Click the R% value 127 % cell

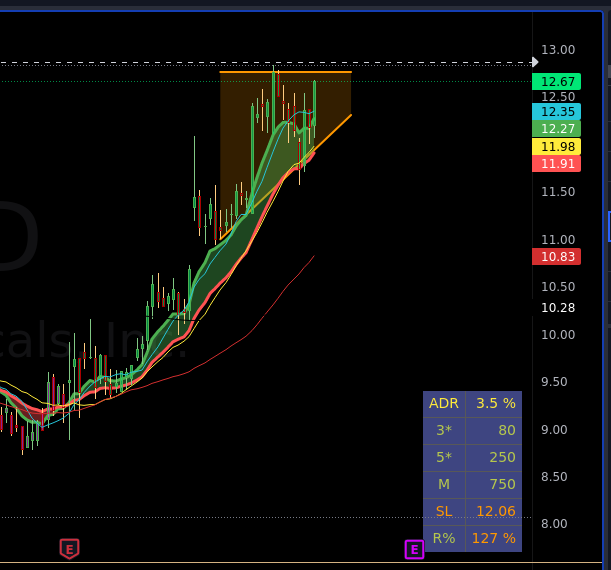[494, 539]
